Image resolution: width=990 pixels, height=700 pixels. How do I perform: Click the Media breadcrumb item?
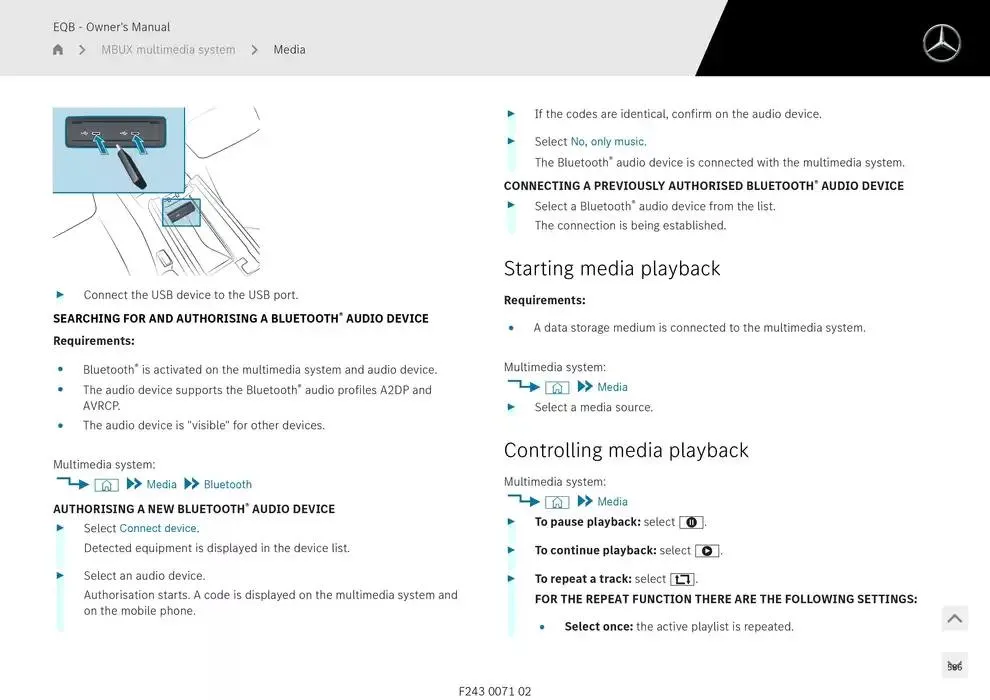pyautogui.click(x=289, y=50)
